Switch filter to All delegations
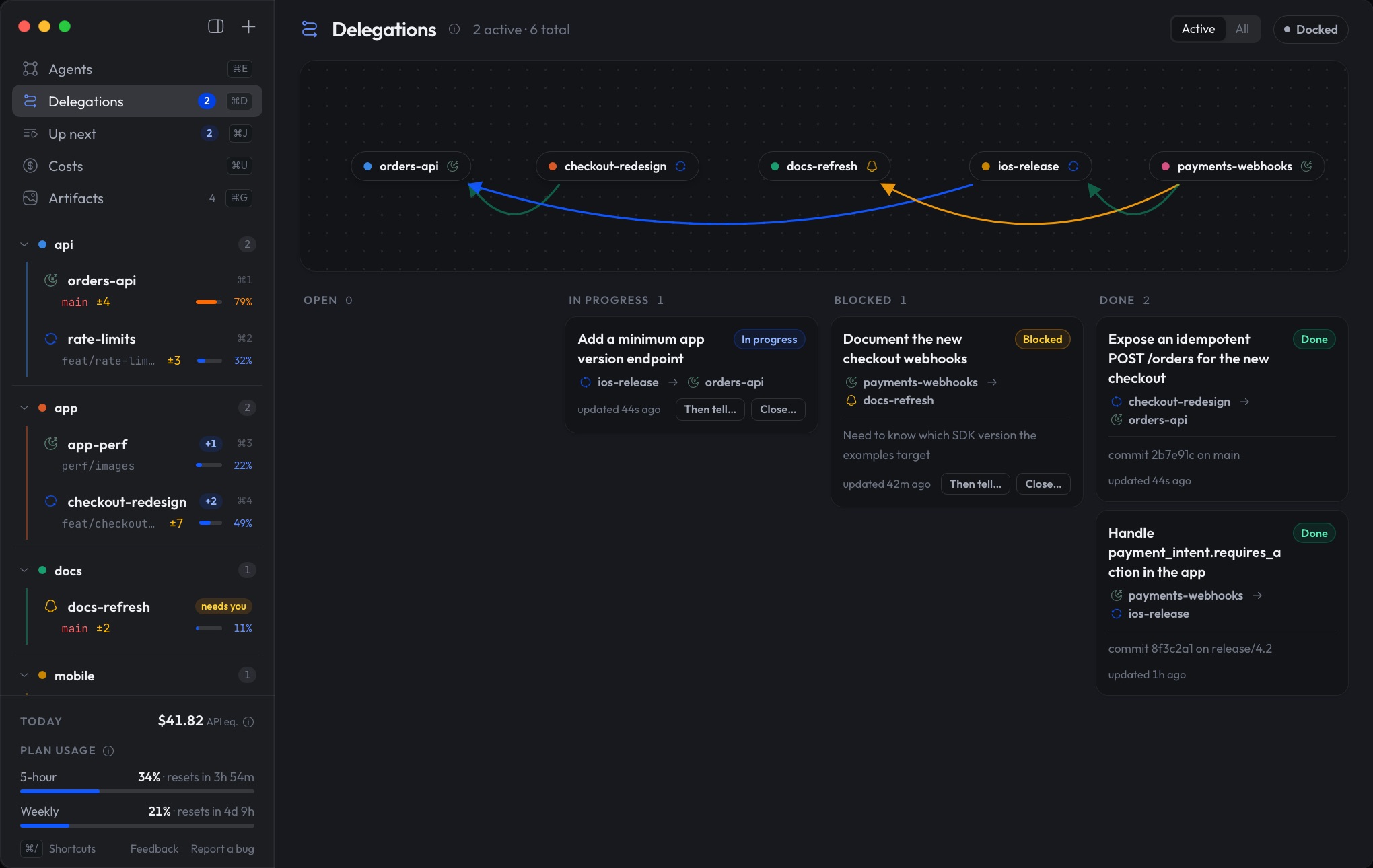Screen dimensions: 1373x868 (x=1242, y=29)
